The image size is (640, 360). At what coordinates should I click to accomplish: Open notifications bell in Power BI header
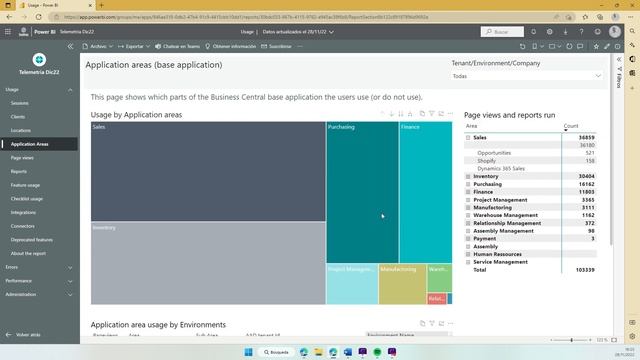click(533, 31)
